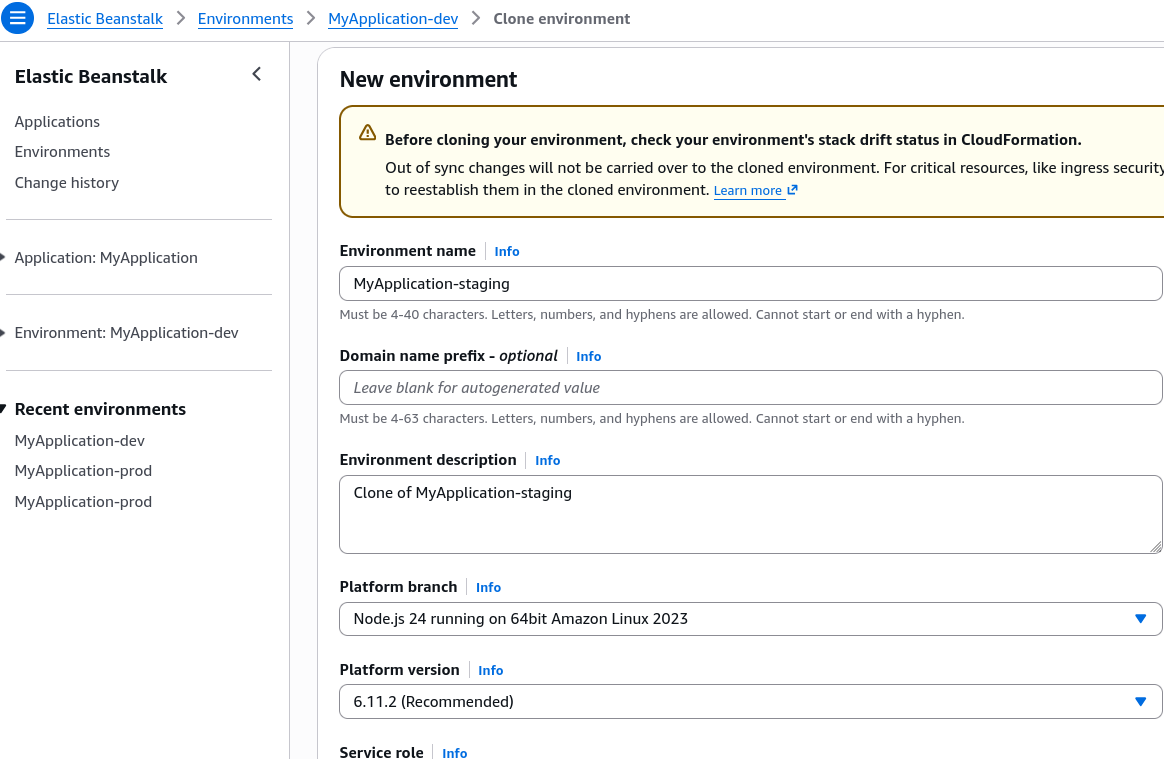Select Applications in the sidebar

point(57,122)
